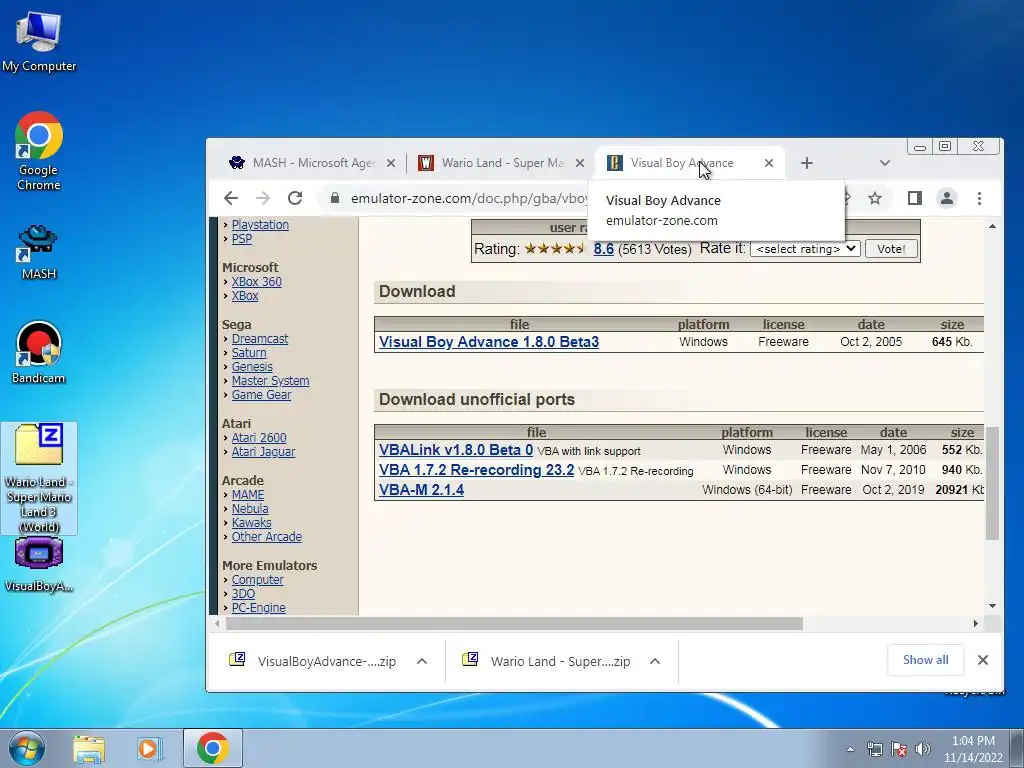Download Visual Boy Advance 1.8.0 Beta3
Image resolution: width=1024 pixels, height=768 pixels.
tap(488, 342)
